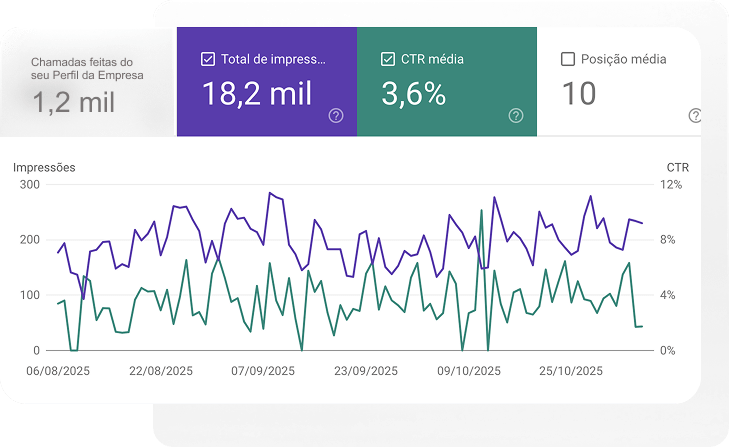The width and height of the screenshot is (729, 447).
Task: Click the 18,2 mil impressions value
Action: tap(257, 94)
